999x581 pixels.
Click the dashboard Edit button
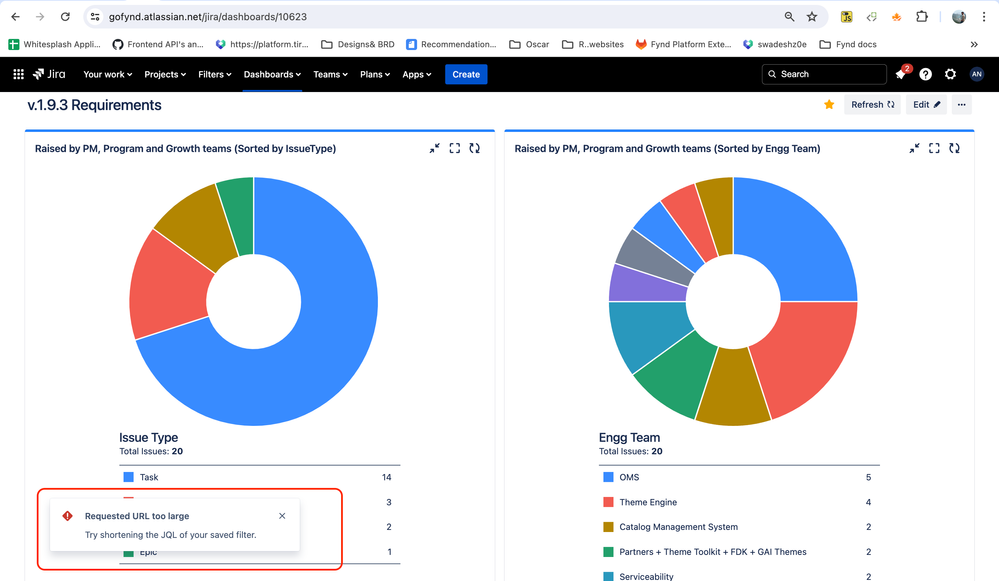click(x=926, y=105)
